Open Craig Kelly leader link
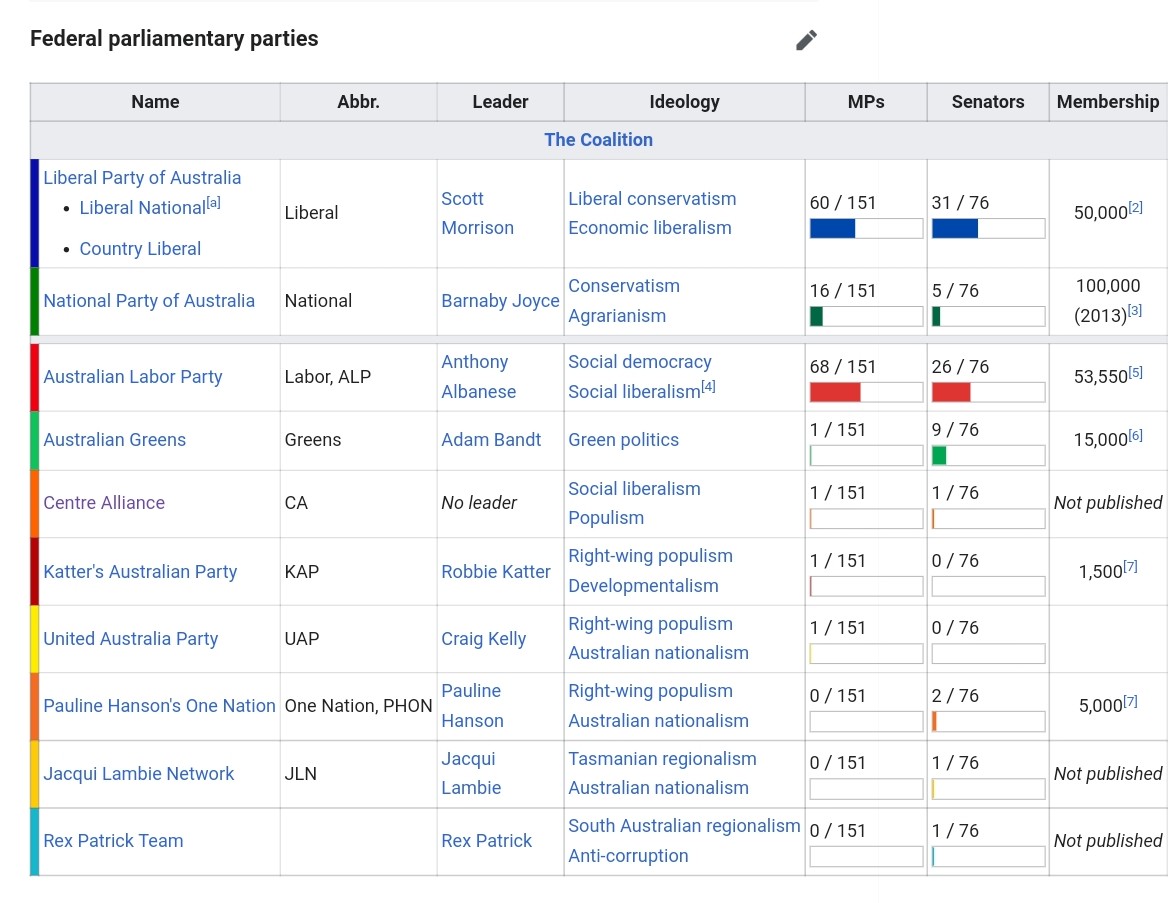 pyautogui.click(x=483, y=639)
